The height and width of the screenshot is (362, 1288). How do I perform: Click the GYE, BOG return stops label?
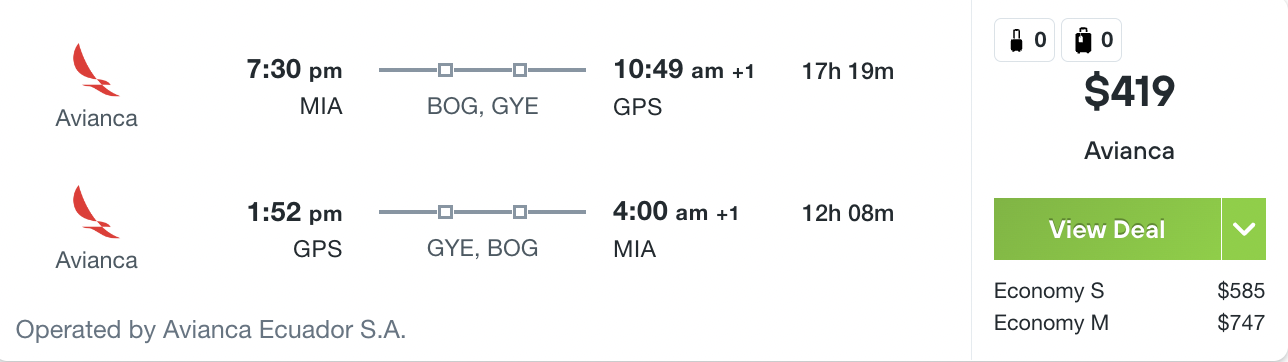click(482, 248)
